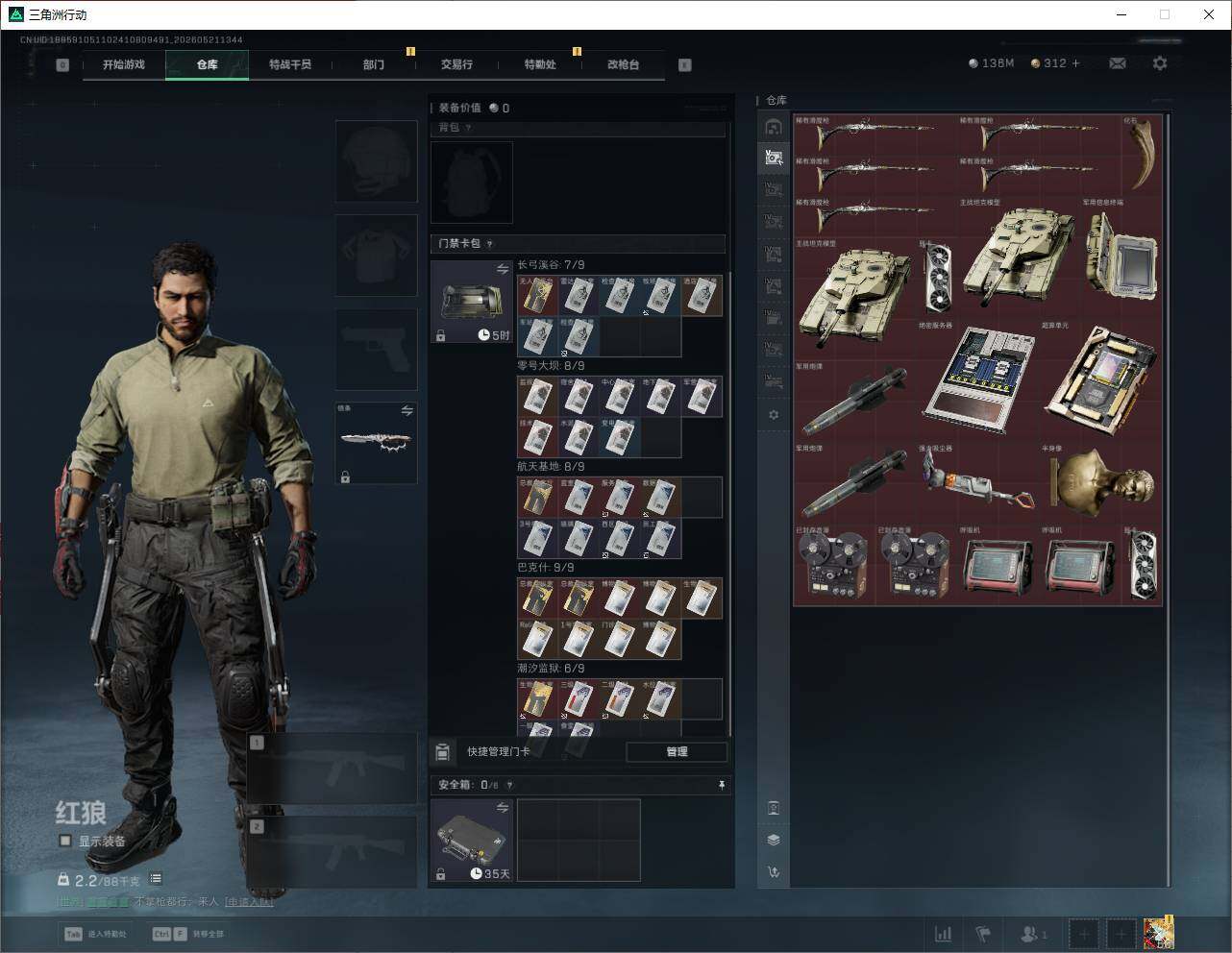Click the help icon next to 背包

point(469,128)
